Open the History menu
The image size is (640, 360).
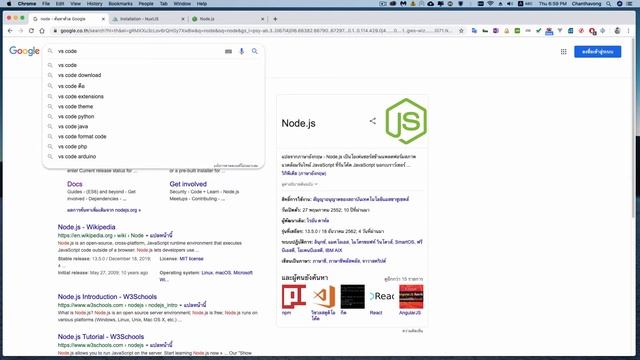(94, 4)
